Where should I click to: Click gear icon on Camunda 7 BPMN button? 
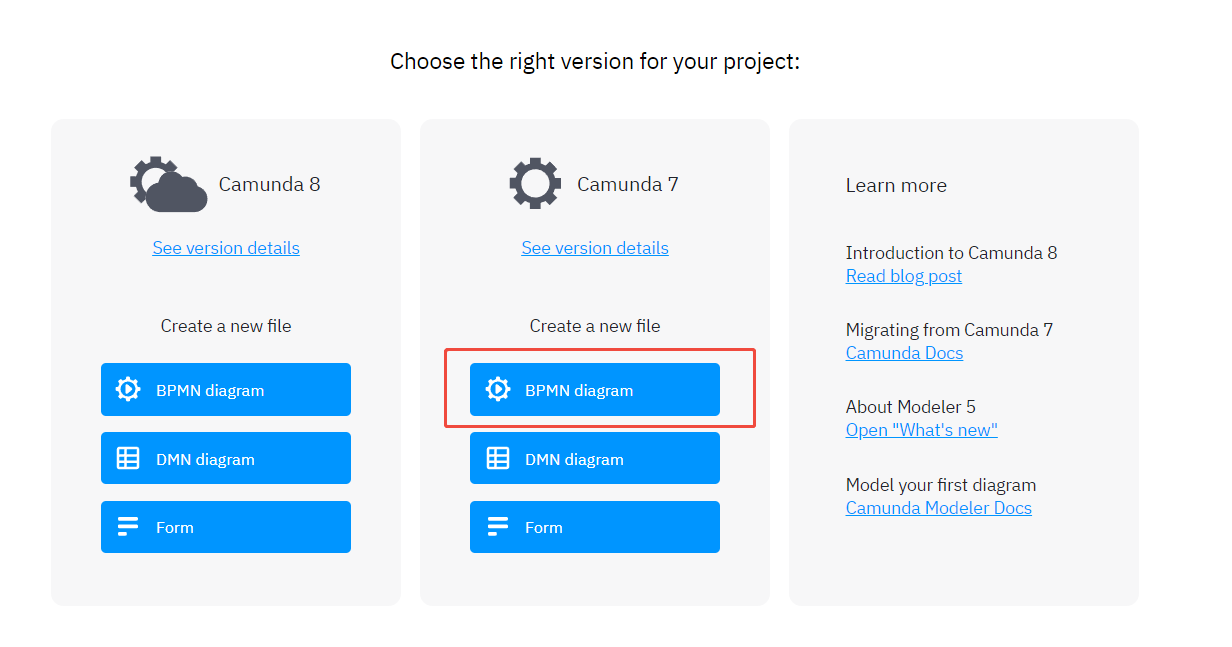497,389
